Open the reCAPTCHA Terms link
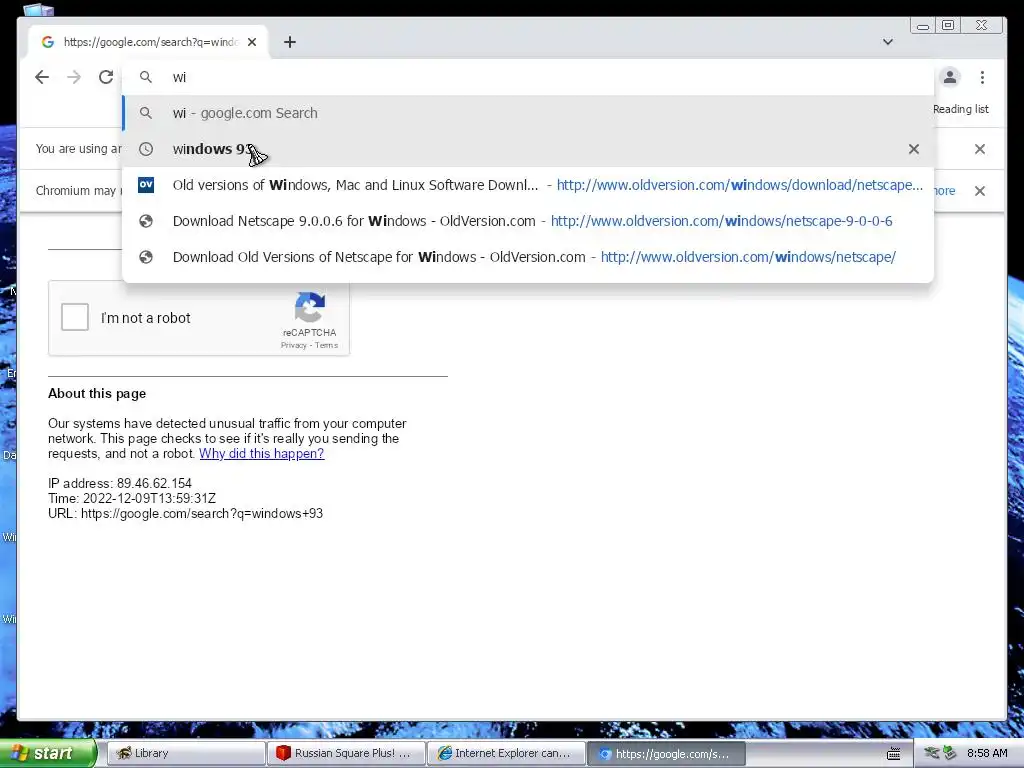The width and height of the screenshot is (1024, 768). click(327, 345)
